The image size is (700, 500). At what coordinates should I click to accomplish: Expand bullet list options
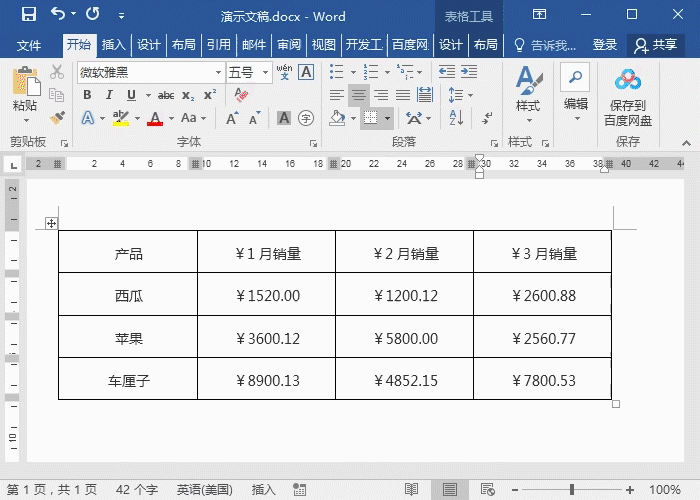click(x=353, y=72)
